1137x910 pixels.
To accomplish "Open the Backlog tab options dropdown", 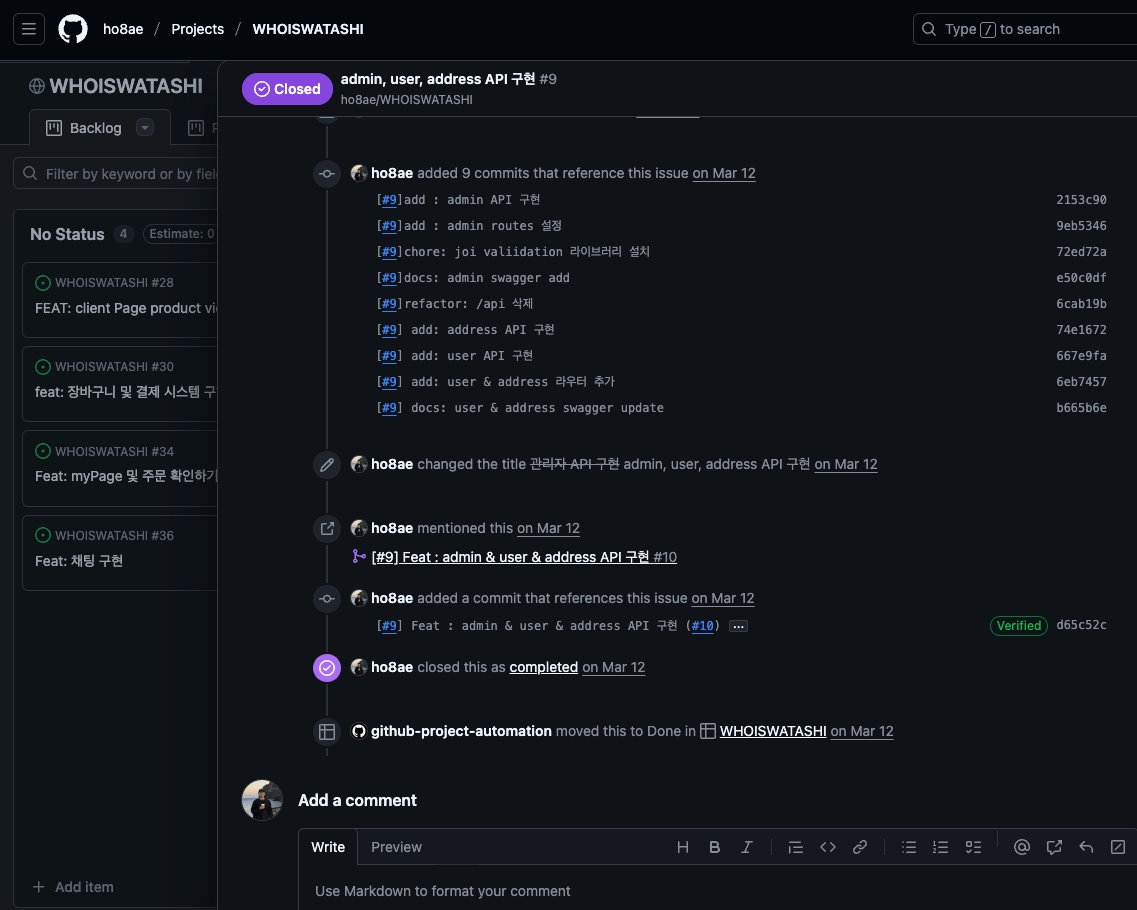I will [145, 128].
